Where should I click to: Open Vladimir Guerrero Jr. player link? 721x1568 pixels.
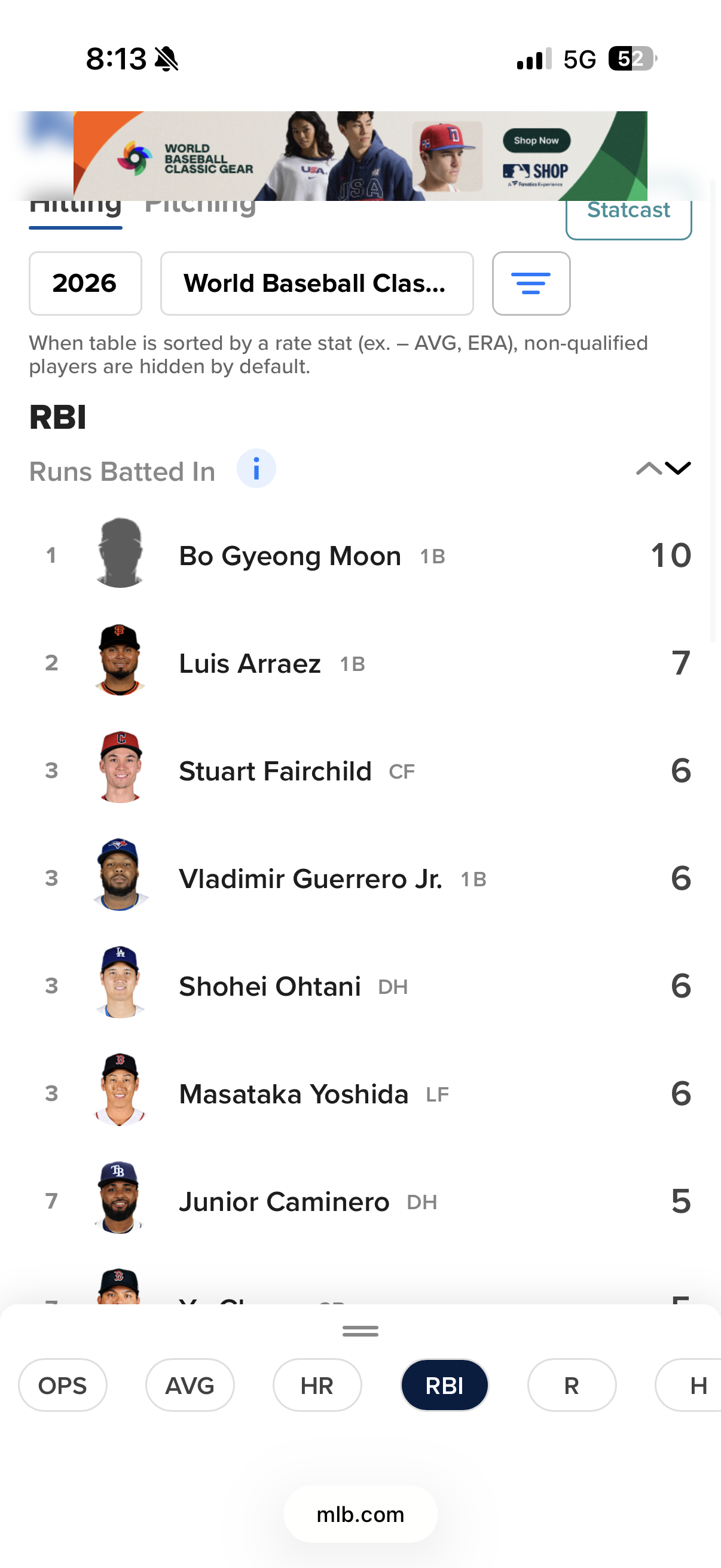point(310,879)
